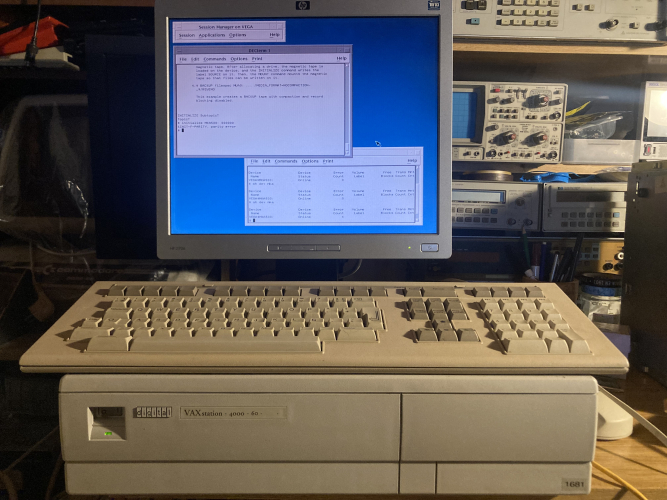Image resolution: width=667 pixels, height=500 pixels.
Task: Open the Edit menu in DECterm 1
Action: (195, 59)
